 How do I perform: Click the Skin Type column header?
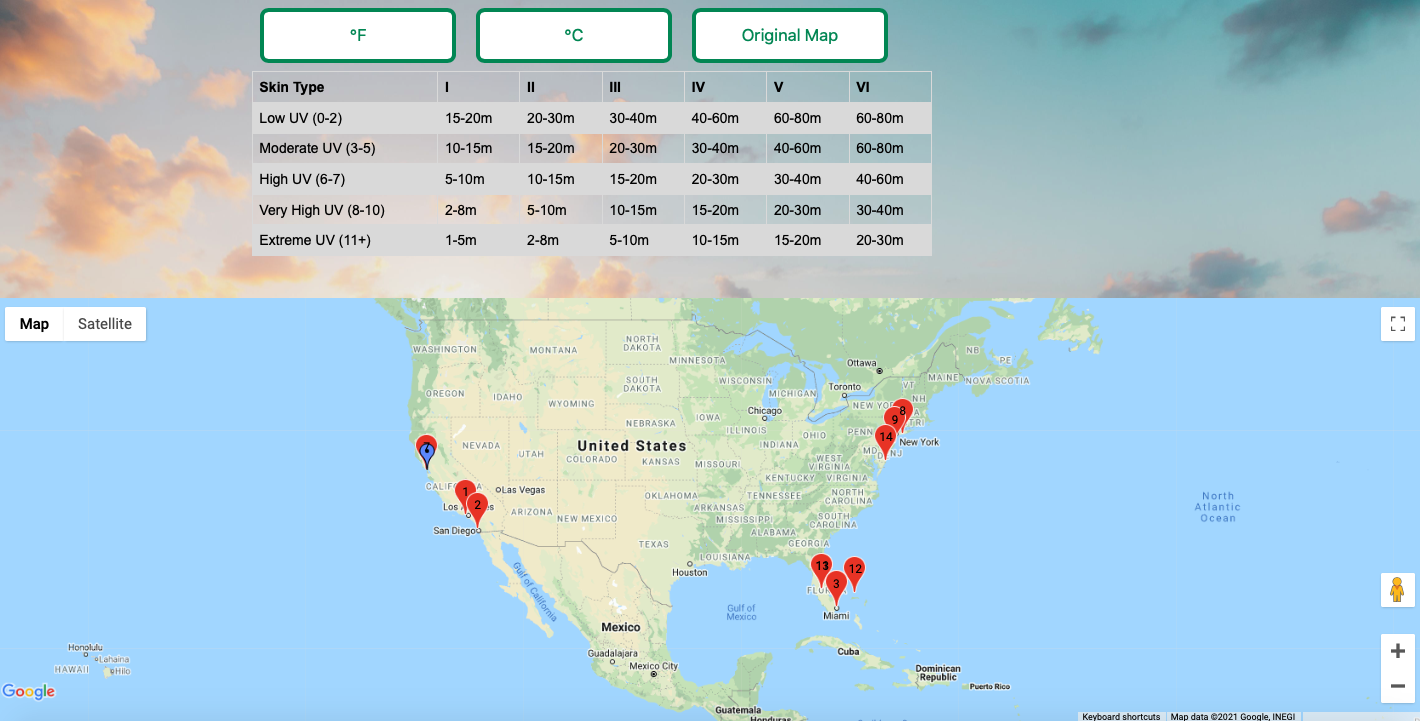click(x=345, y=87)
